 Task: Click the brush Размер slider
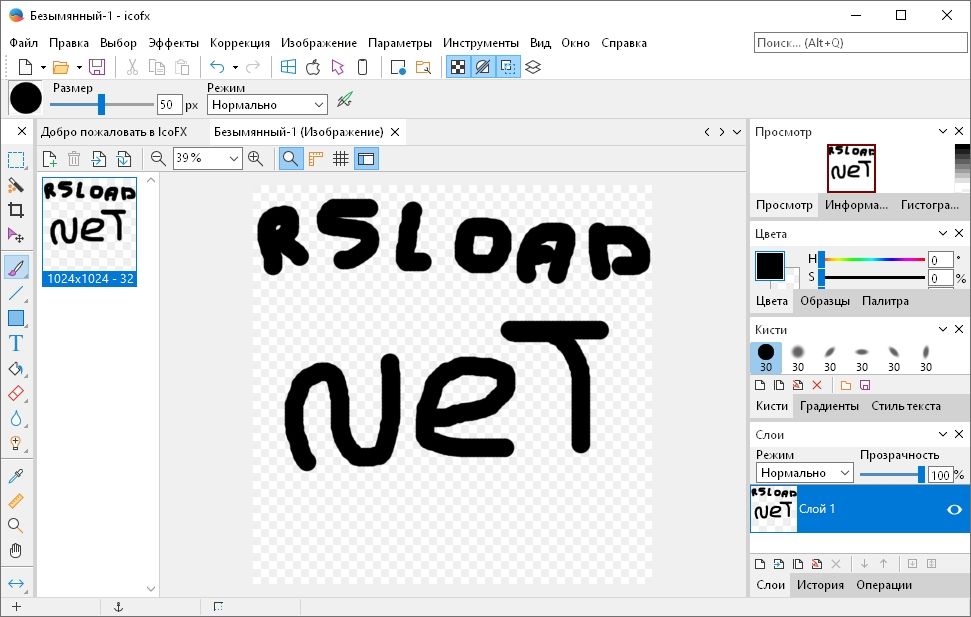[102, 104]
